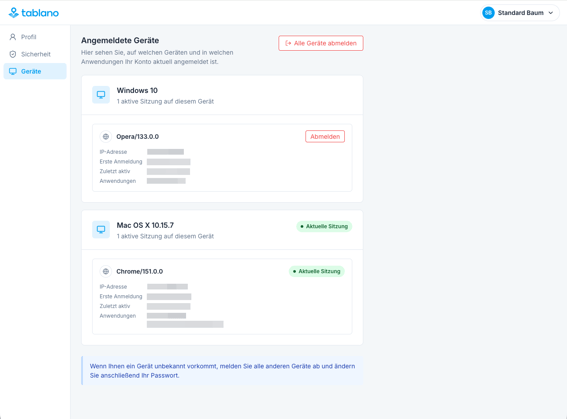The height and width of the screenshot is (419, 567).
Task: Switch to the Sicherheit section
Action: click(x=35, y=54)
